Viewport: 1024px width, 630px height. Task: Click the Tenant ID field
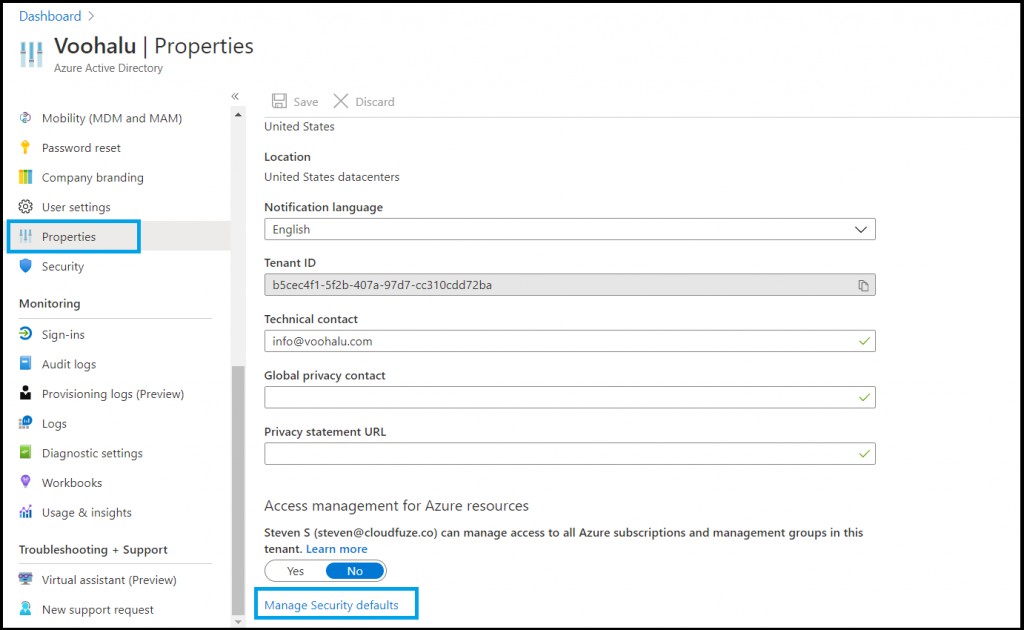tap(569, 285)
